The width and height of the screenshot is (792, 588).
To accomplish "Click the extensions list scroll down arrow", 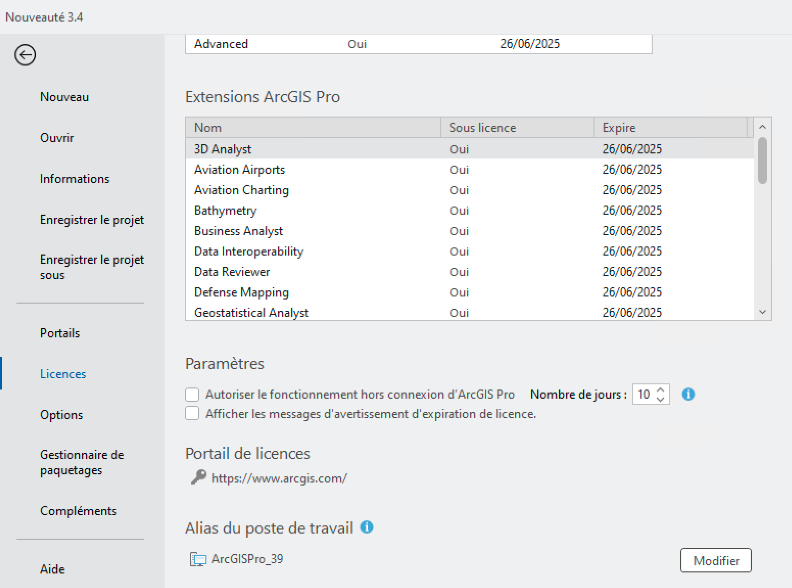I will click(x=763, y=313).
